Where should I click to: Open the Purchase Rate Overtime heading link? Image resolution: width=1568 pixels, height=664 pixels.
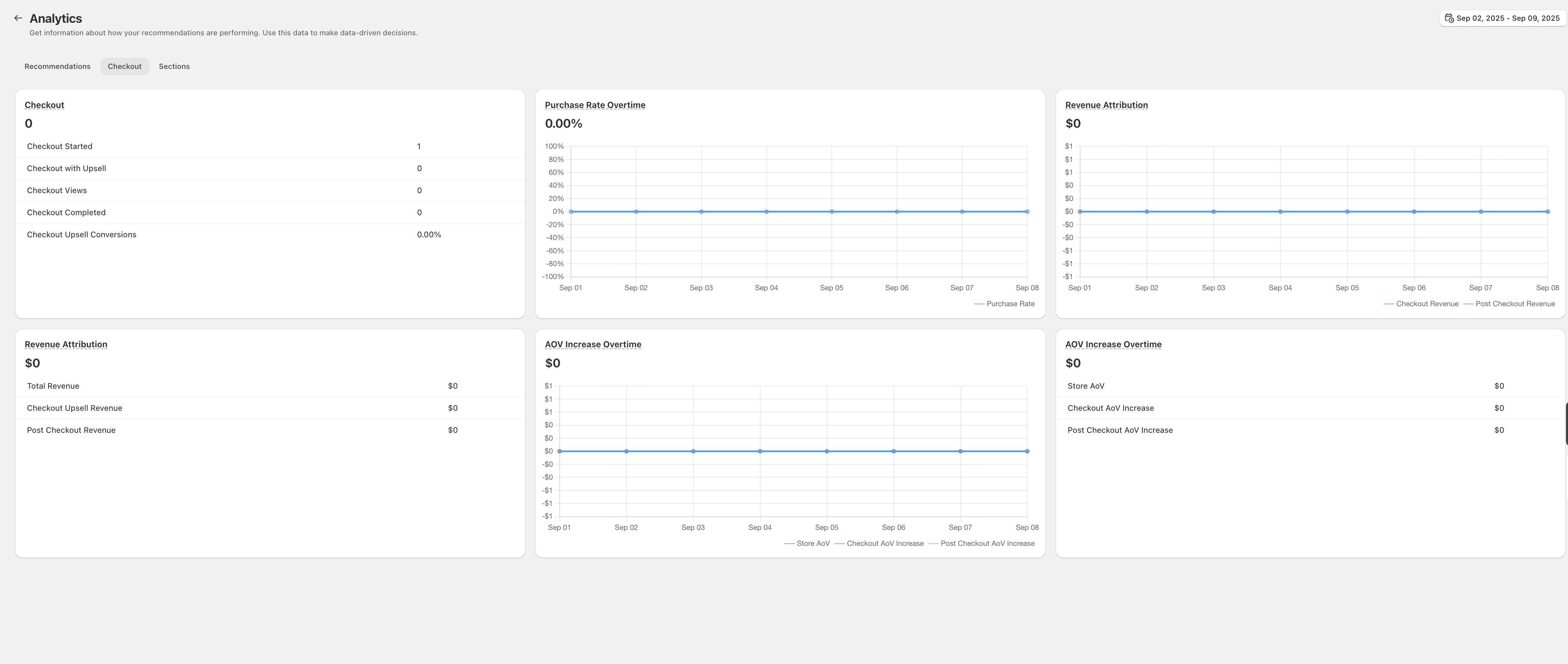(x=595, y=104)
